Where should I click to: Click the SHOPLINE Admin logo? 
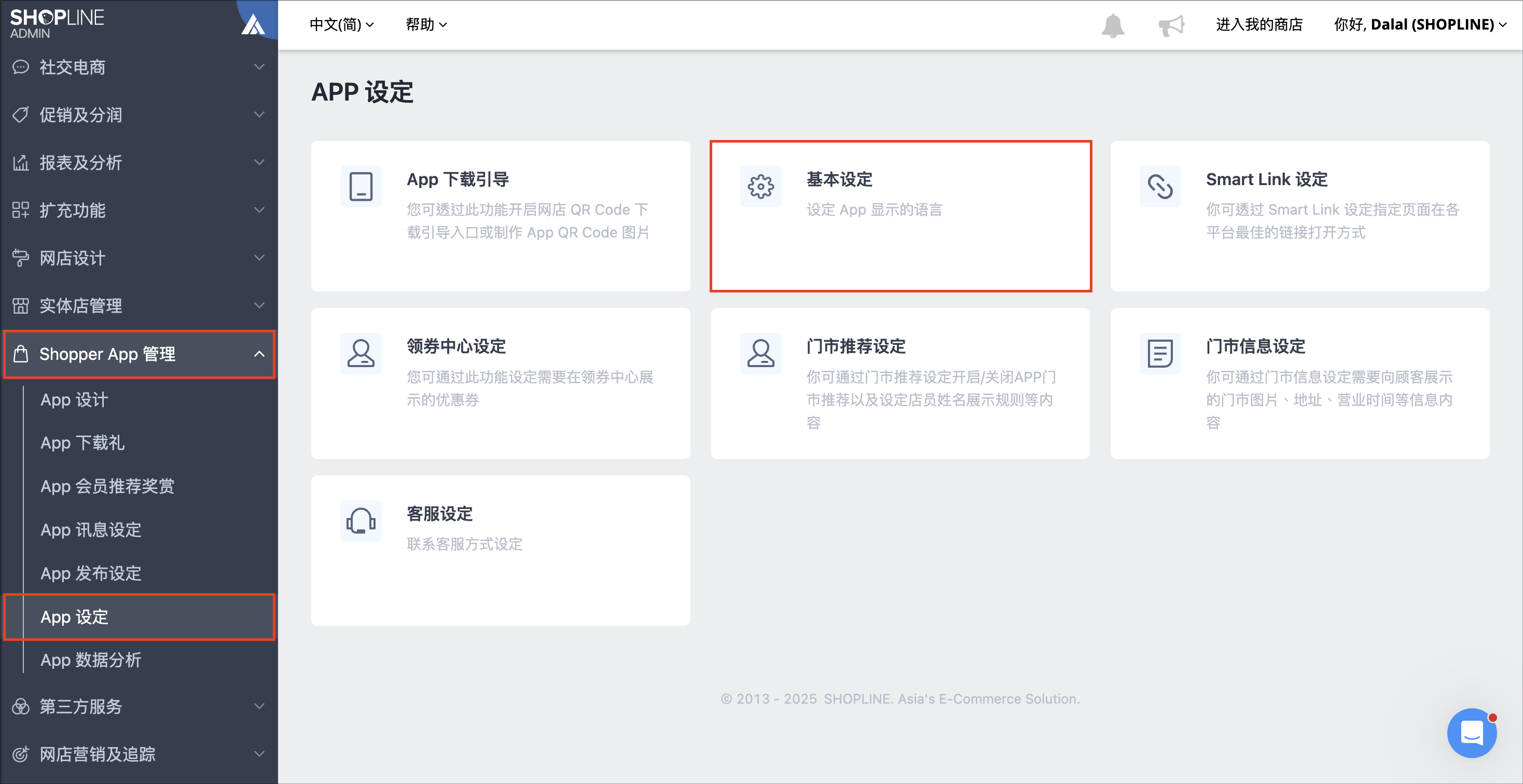point(57,24)
